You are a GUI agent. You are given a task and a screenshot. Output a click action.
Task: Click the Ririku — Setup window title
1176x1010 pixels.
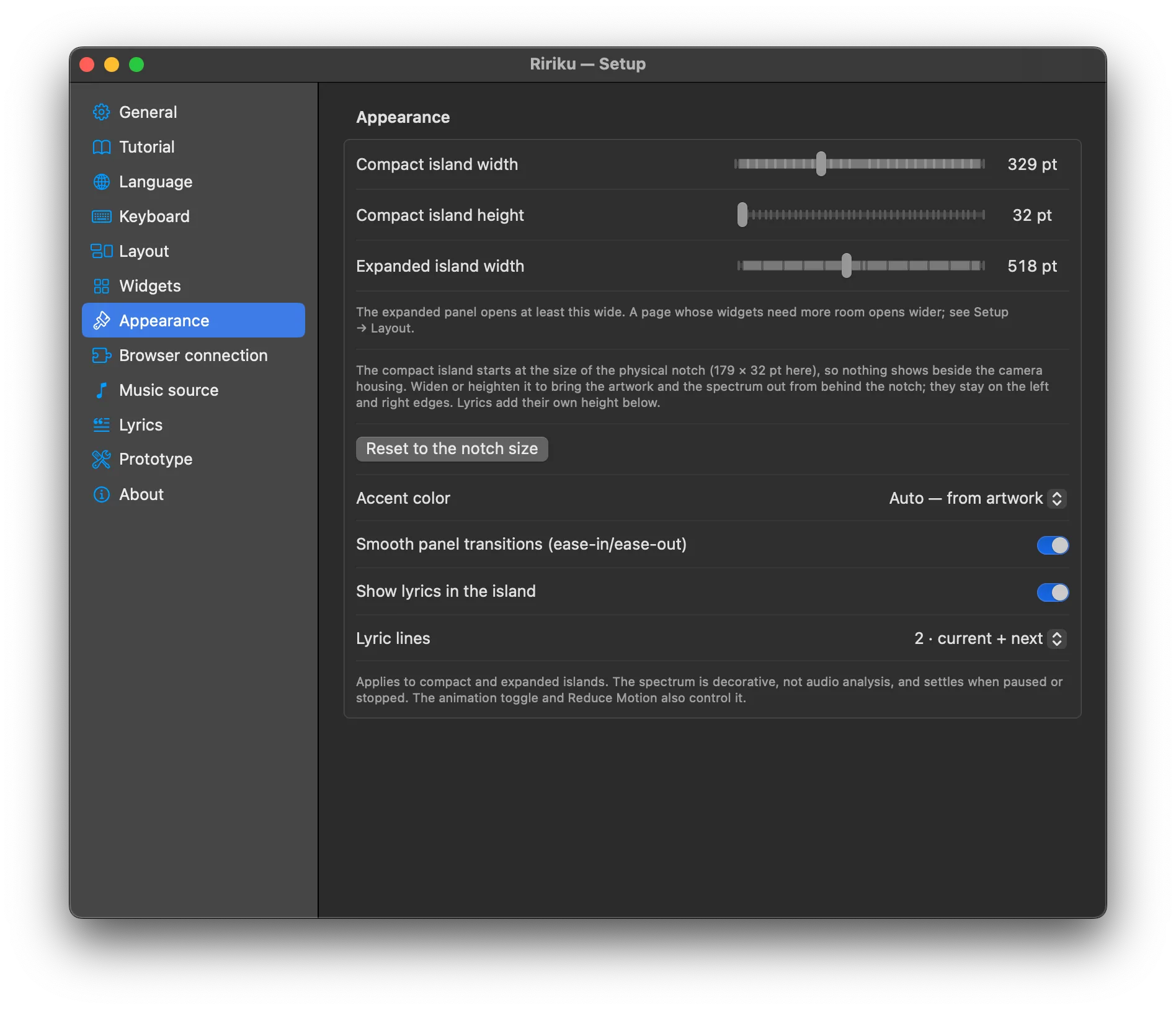pyautogui.click(x=587, y=64)
